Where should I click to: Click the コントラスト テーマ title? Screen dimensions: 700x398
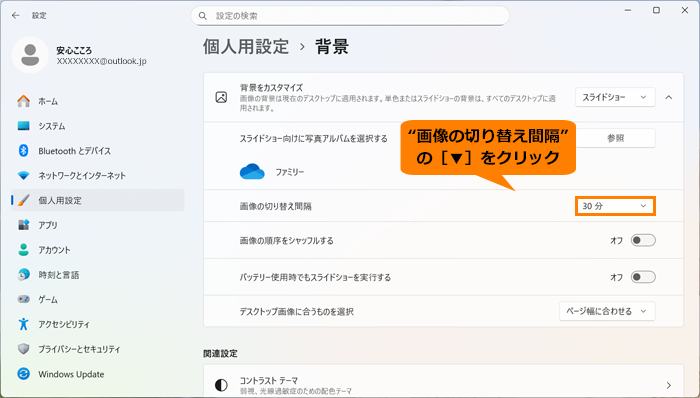coord(269,381)
